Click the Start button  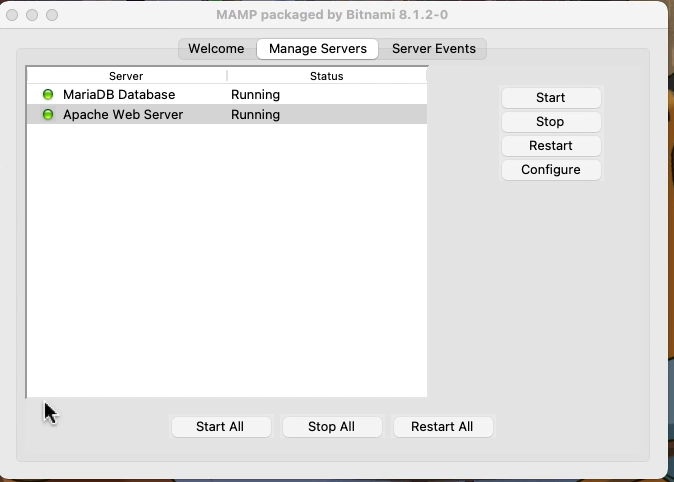click(551, 98)
